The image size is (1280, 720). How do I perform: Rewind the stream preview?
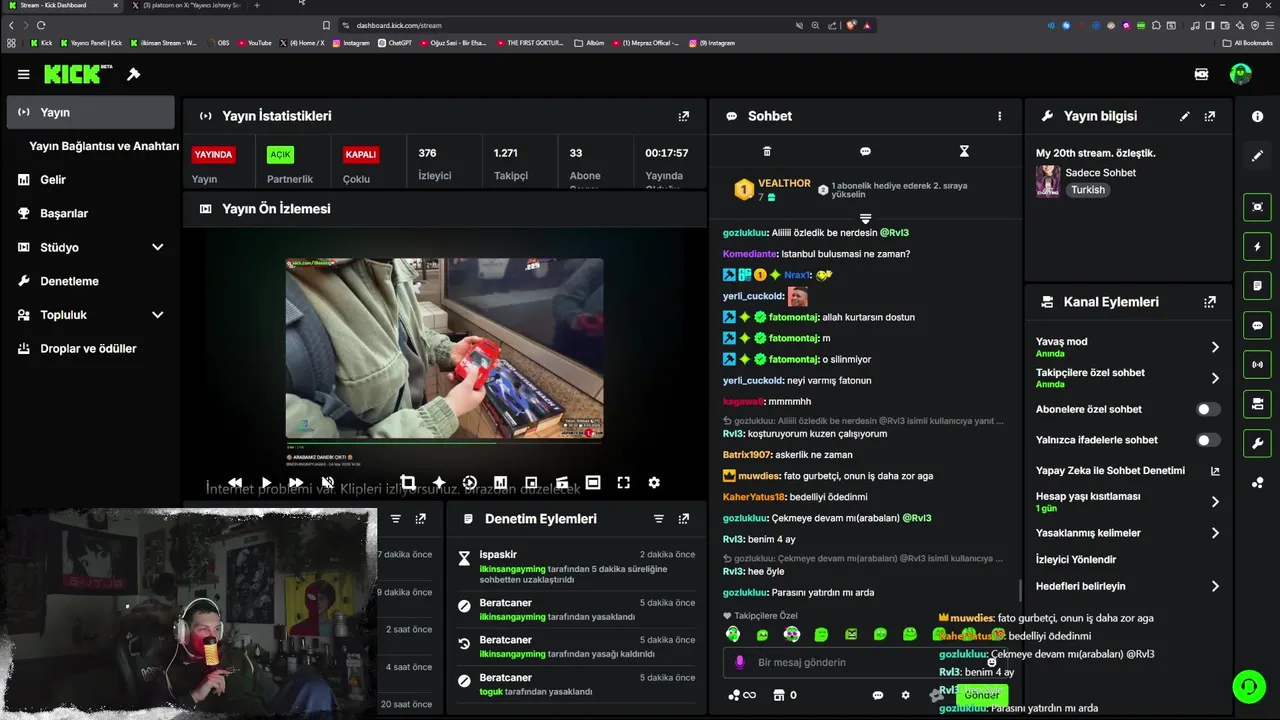pyautogui.click(x=235, y=482)
